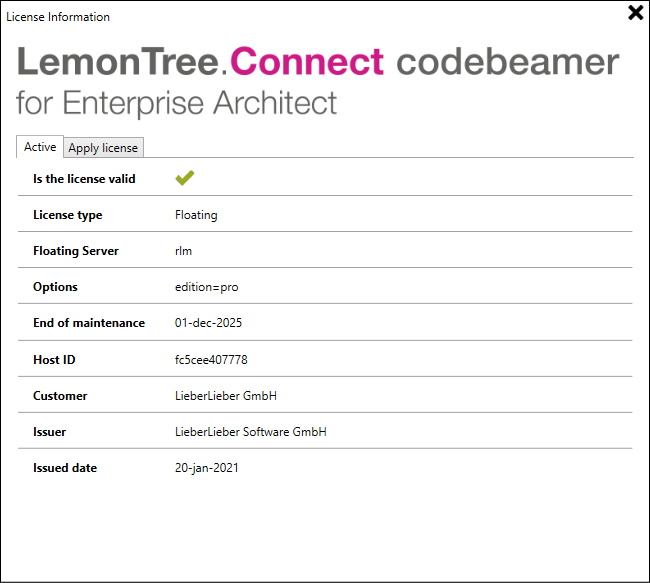Switch to the Apply license tab

pyautogui.click(x=103, y=148)
